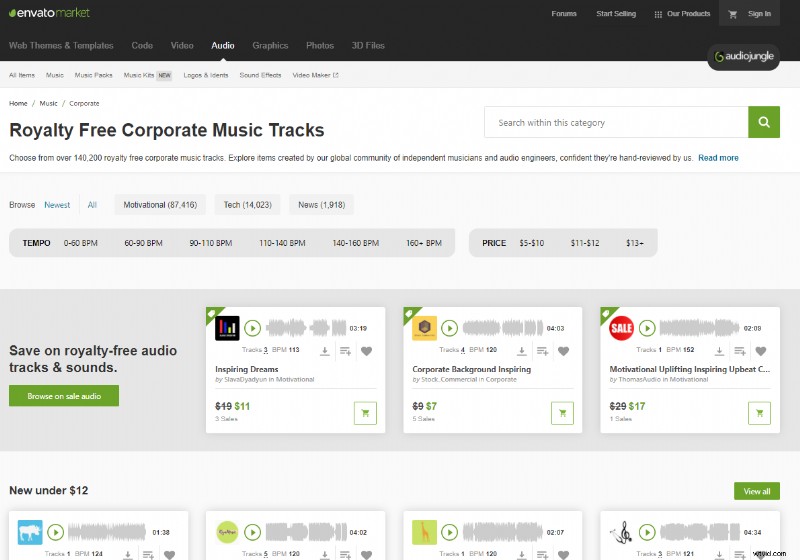
Task: Open Music Kits NEW subcategory
Action: [x=147, y=75]
